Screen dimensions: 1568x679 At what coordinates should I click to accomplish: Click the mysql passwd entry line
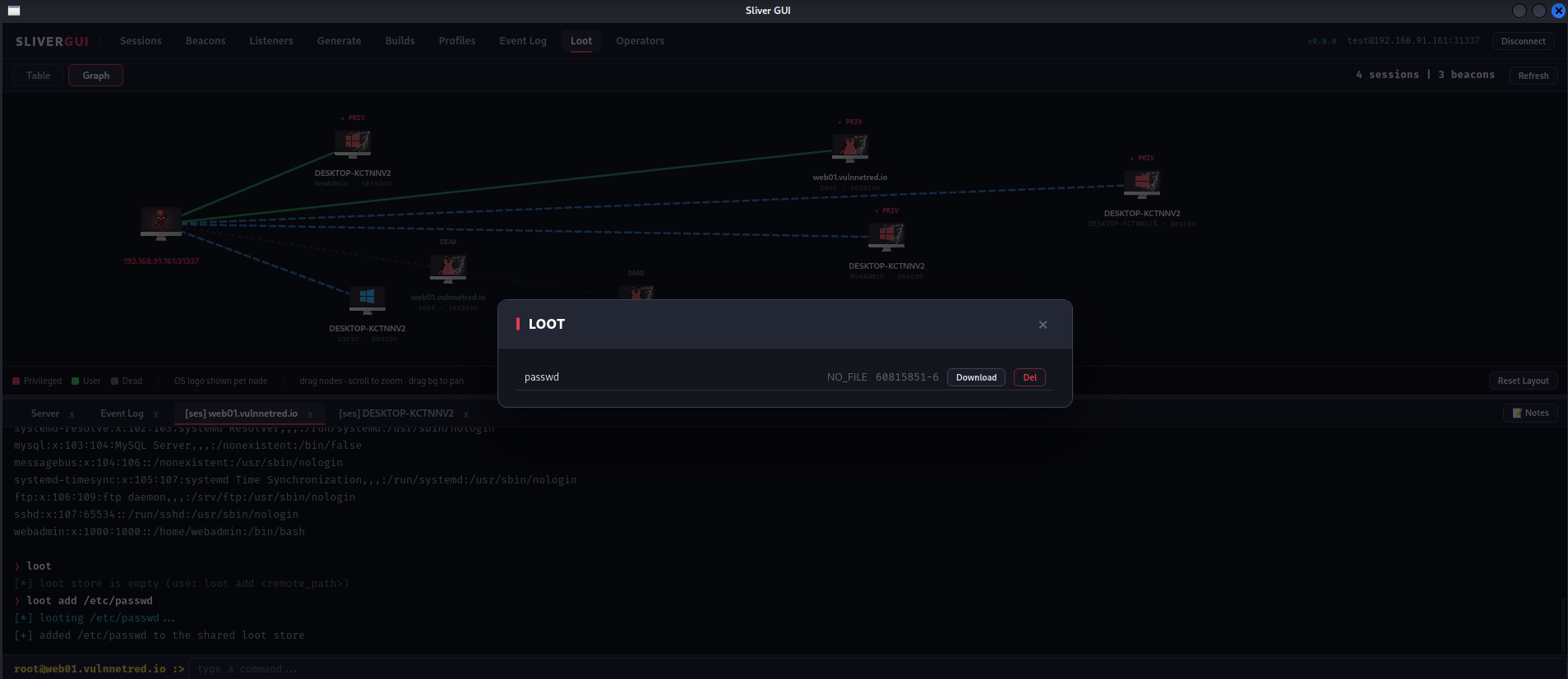coord(187,446)
